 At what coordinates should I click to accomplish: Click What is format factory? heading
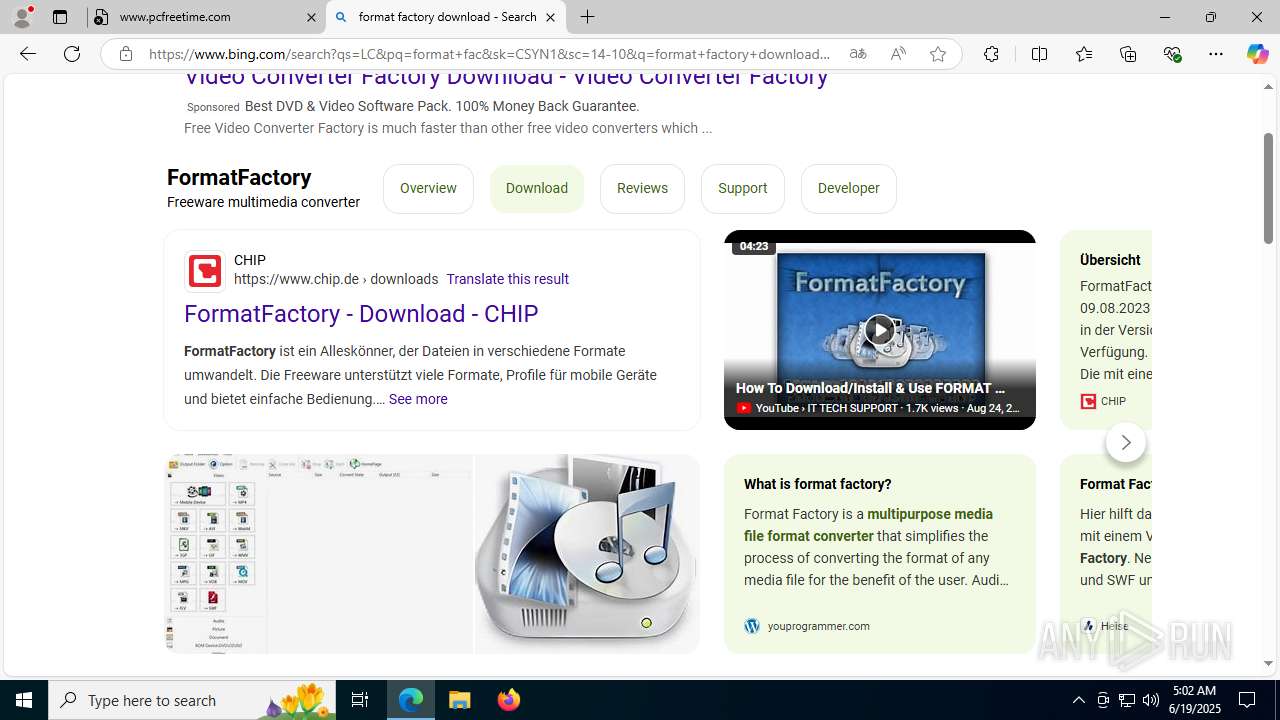(x=817, y=484)
